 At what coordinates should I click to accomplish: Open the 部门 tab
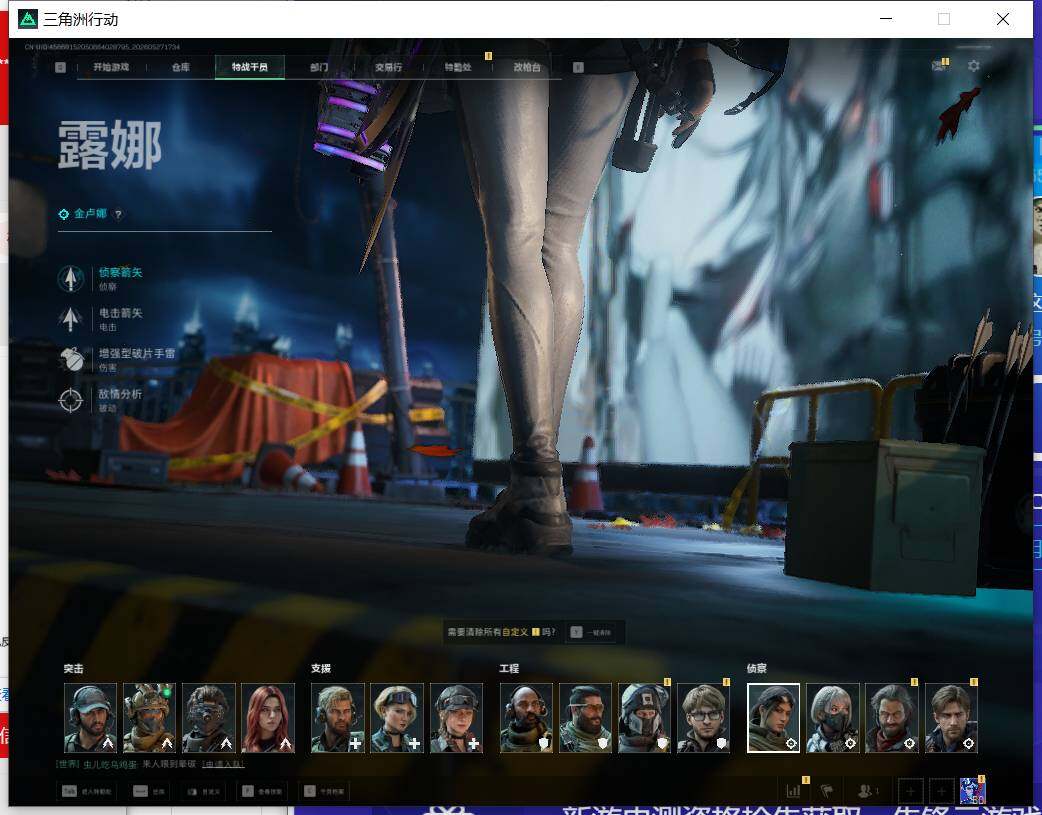point(319,67)
